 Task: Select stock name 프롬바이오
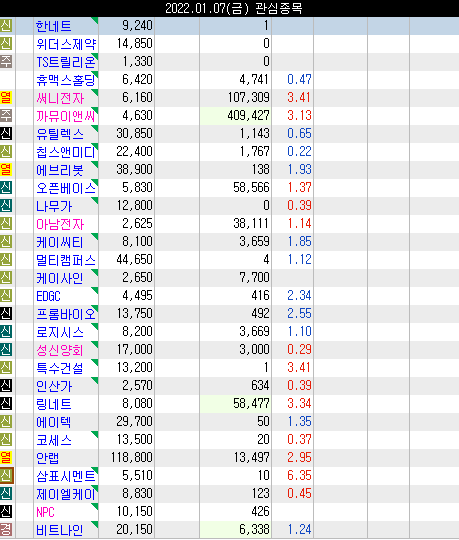66,314
